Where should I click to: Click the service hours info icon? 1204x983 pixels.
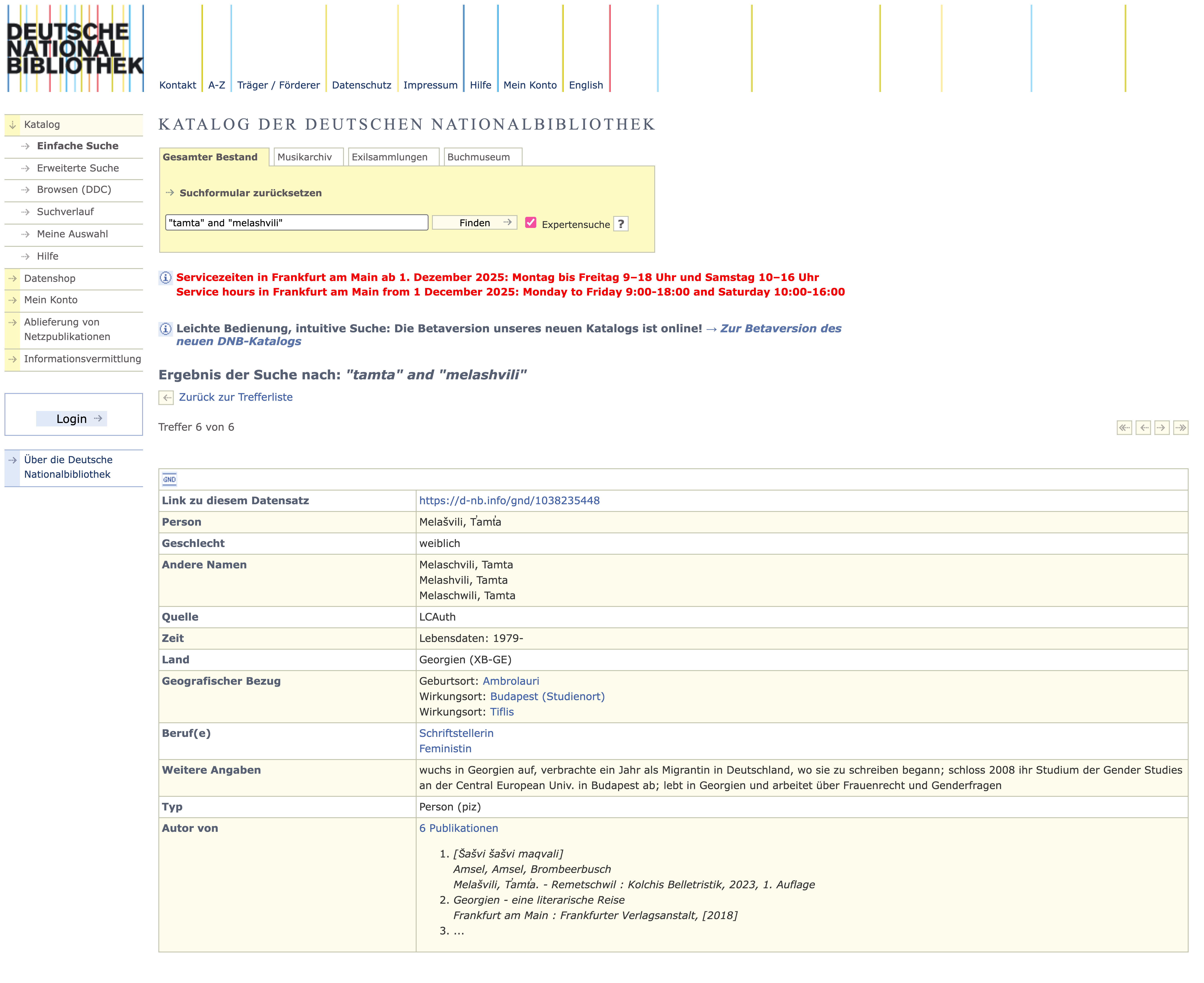[x=165, y=278]
